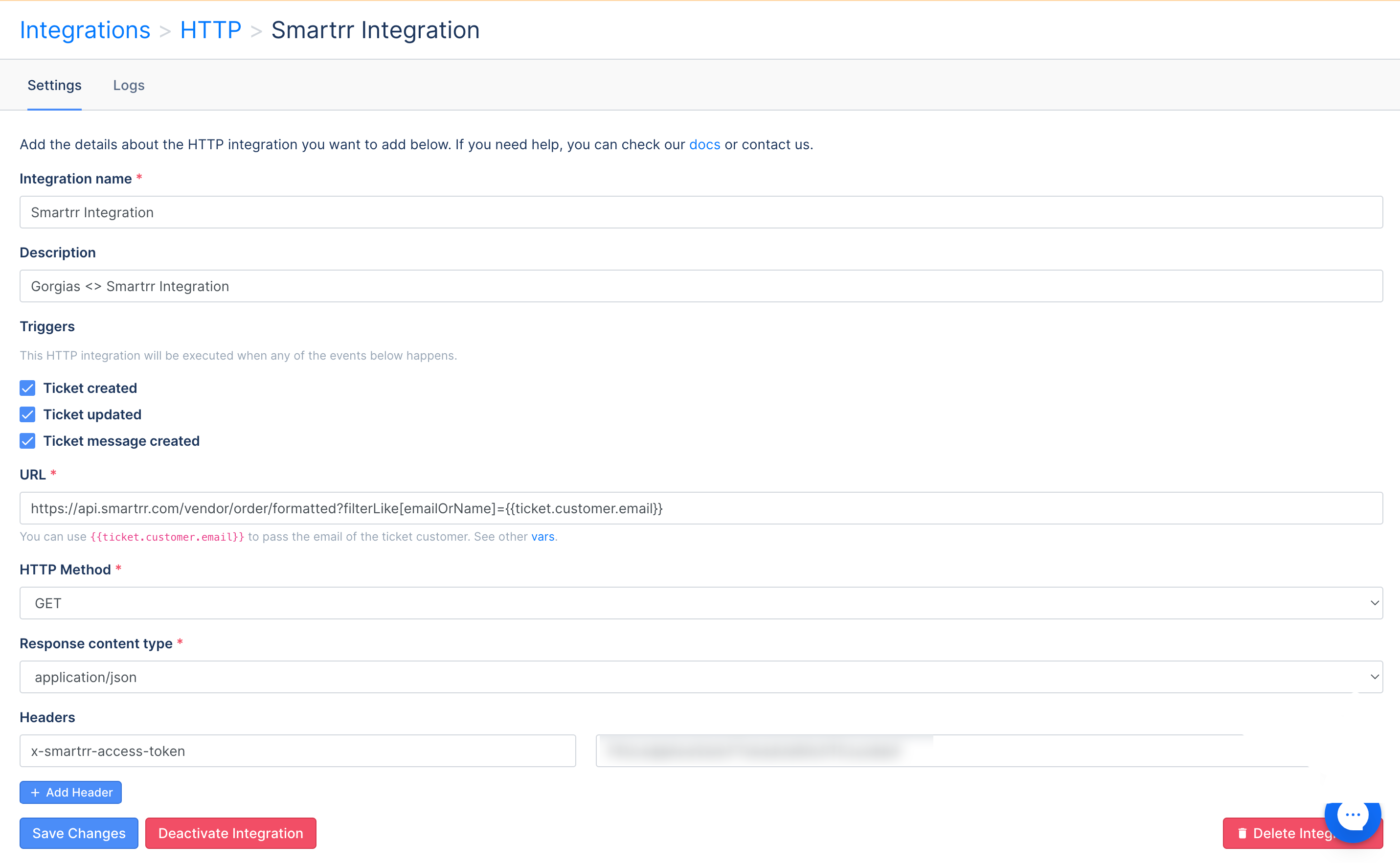Open the HTTP breadcrumb link
Screen dimensions: 1400x867
coord(210,29)
